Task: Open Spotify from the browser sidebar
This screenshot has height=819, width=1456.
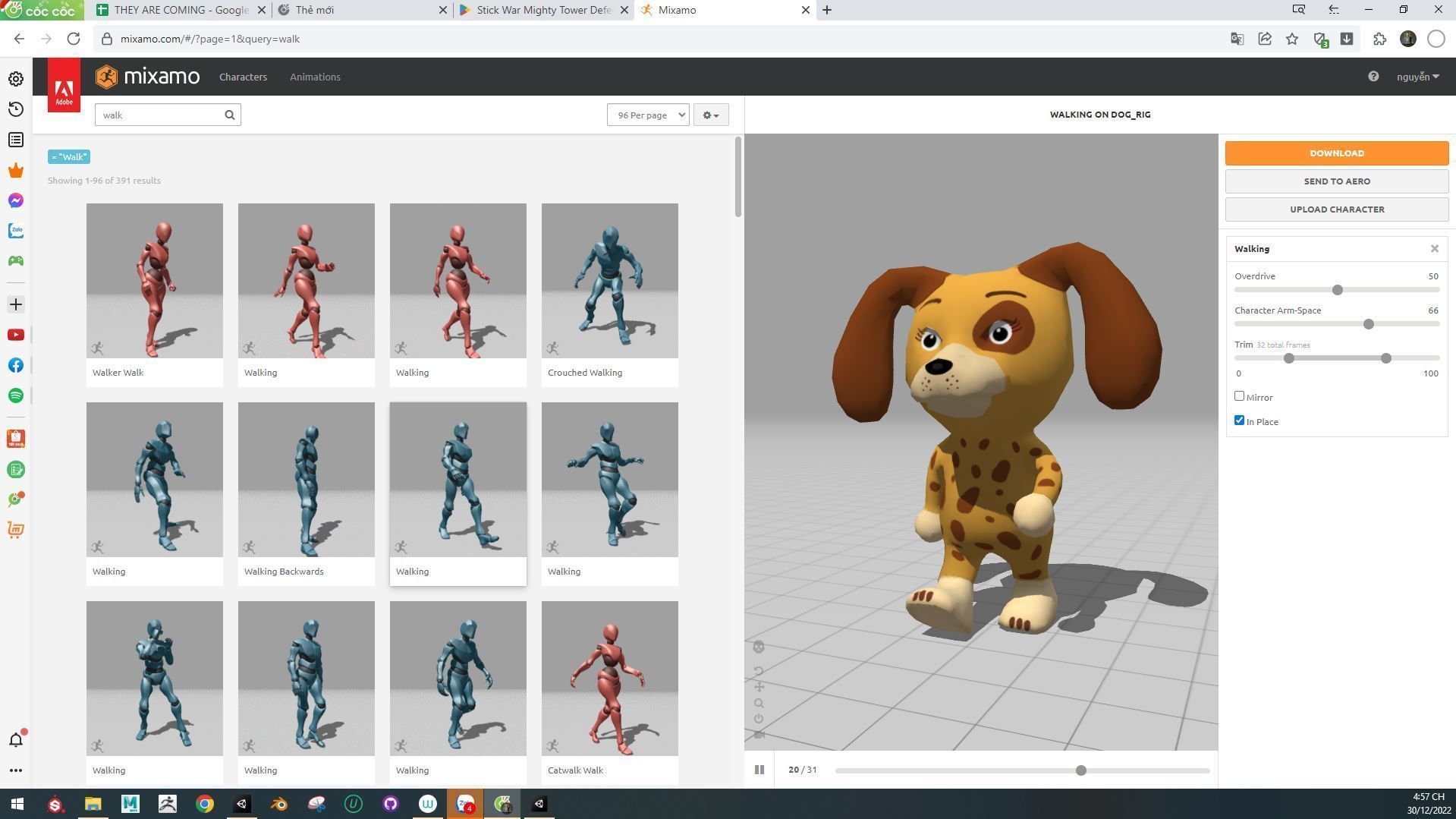Action: tap(16, 395)
